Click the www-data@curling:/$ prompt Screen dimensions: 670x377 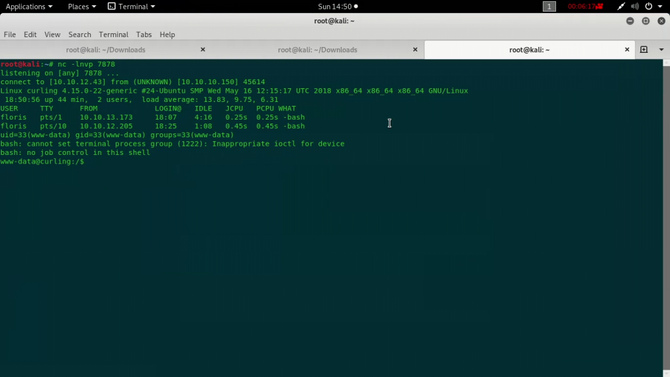42,162
